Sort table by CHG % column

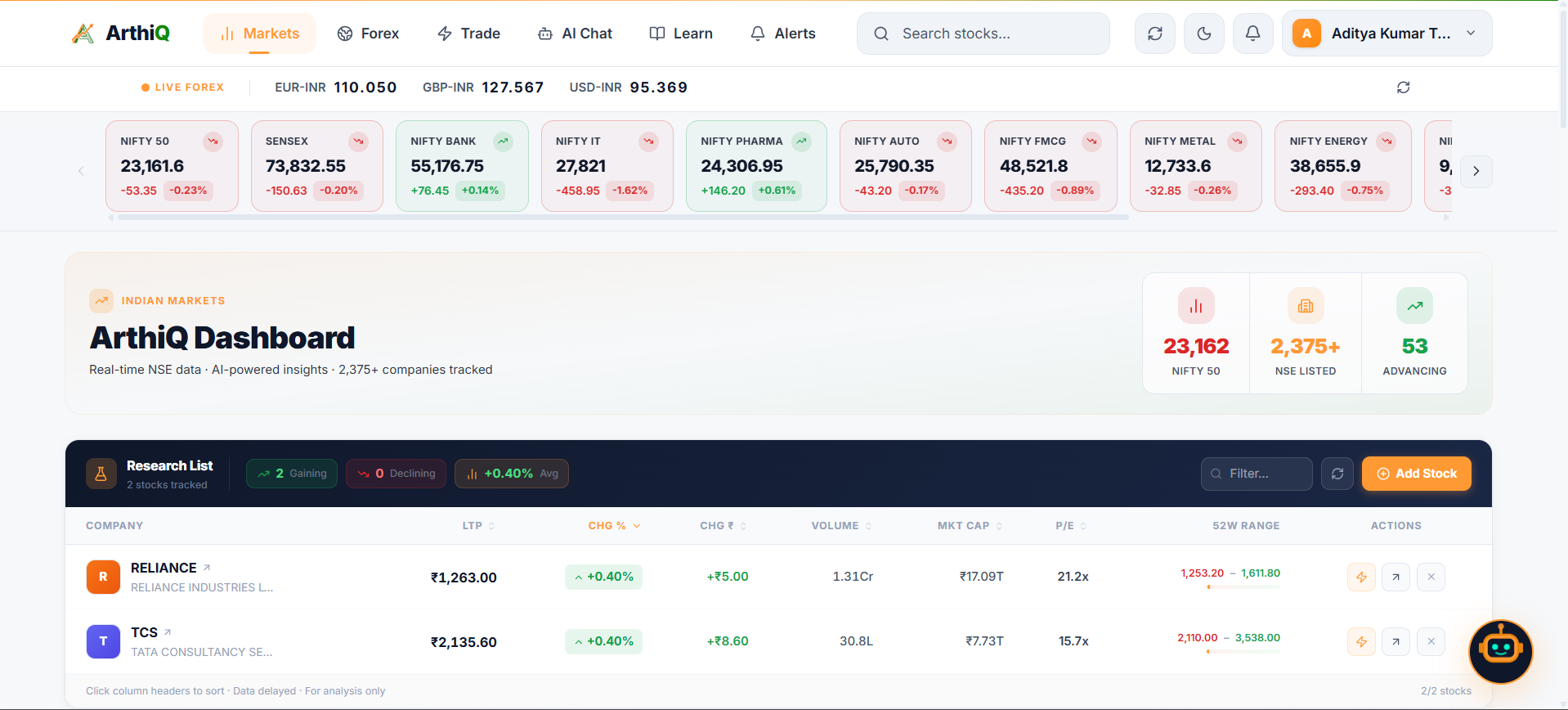(x=614, y=526)
